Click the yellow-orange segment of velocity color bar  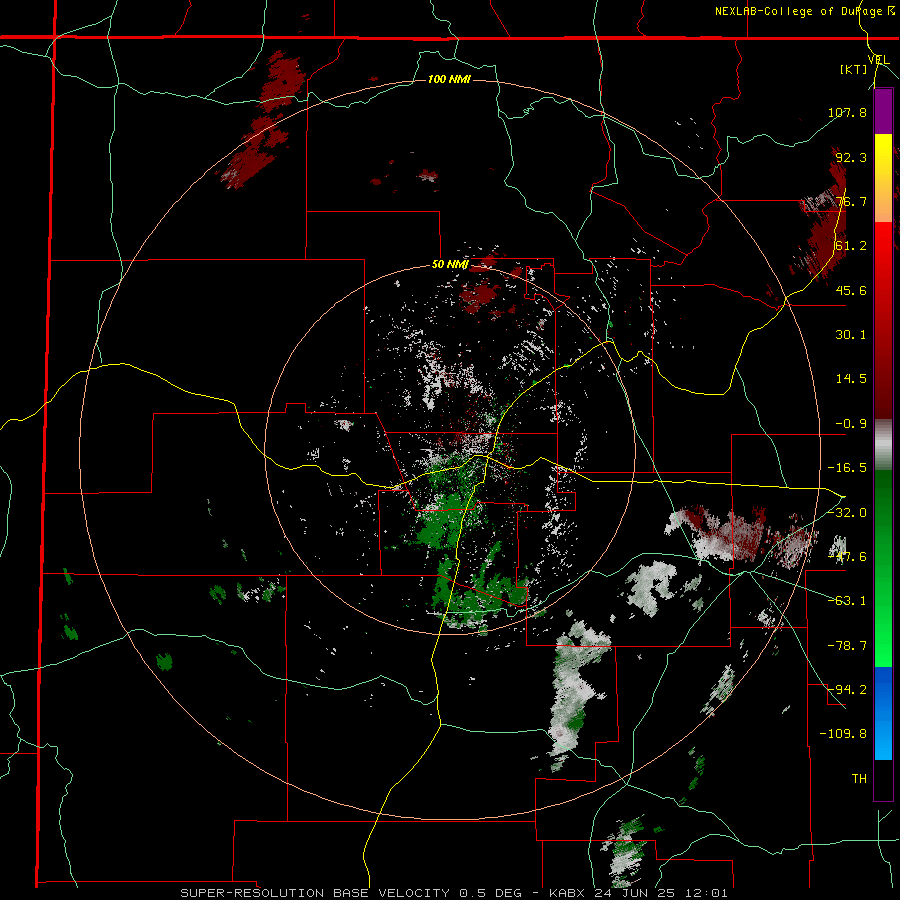pyautogui.click(x=883, y=178)
